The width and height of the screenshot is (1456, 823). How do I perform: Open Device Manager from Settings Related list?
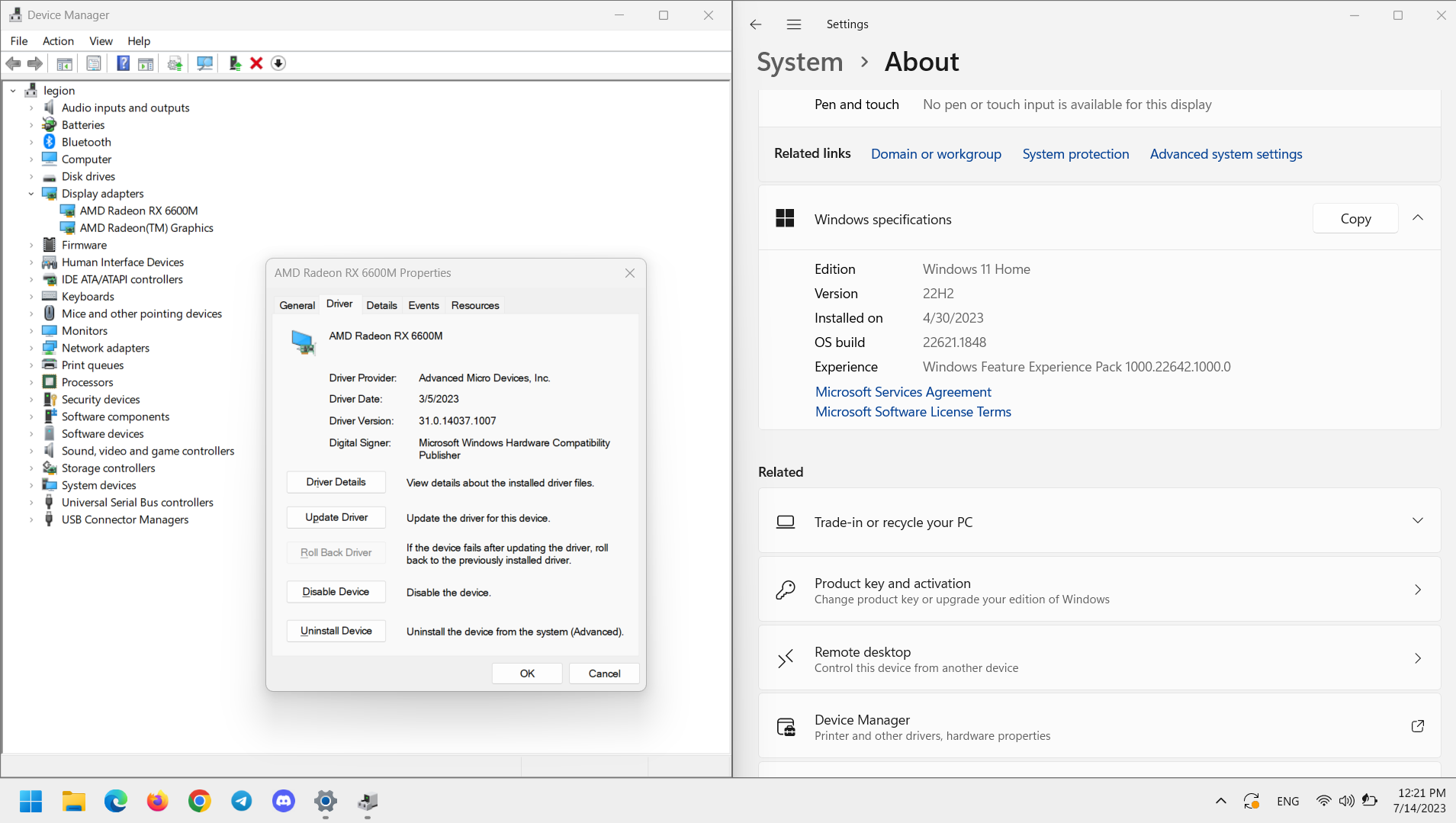pyautogui.click(x=1099, y=726)
